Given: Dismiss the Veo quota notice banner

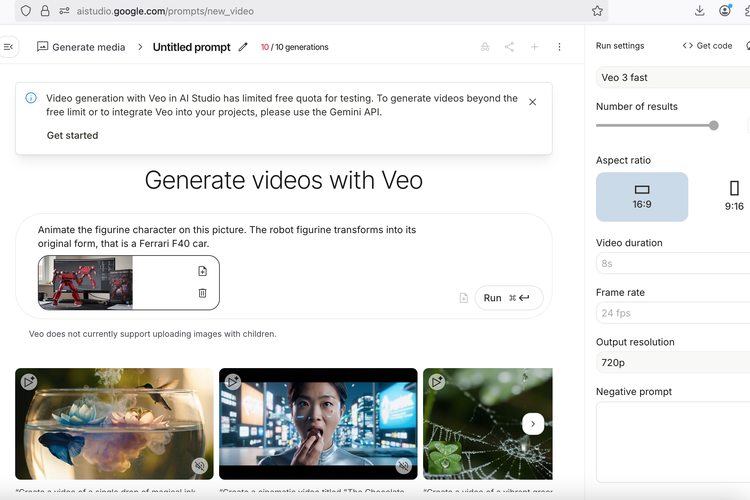Looking at the screenshot, I should coord(532,102).
